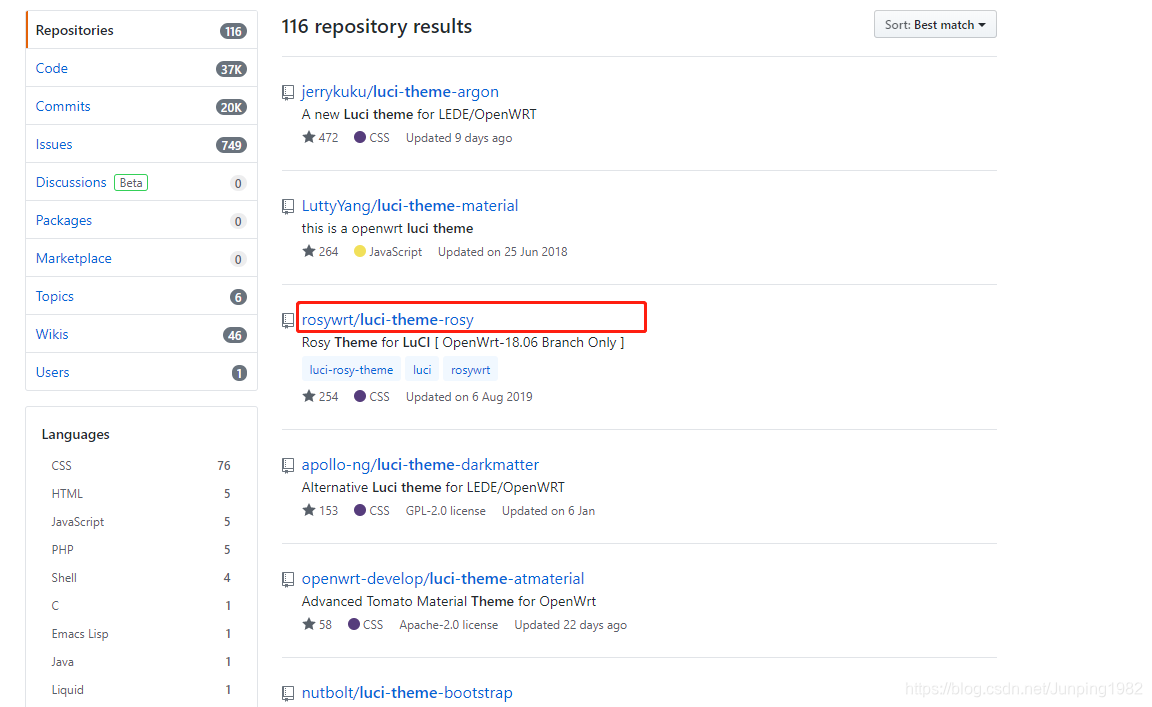Viewport: 1152px width, 707px height.
Task: Click the 472 stars count for luci-theme-argon
Action: [x=320, y=137]
